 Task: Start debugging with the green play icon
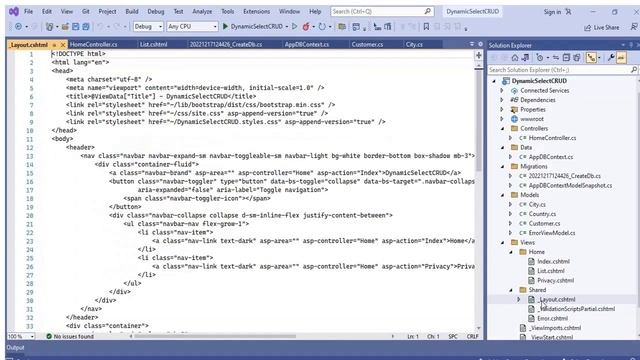click(x=225, y=27)
